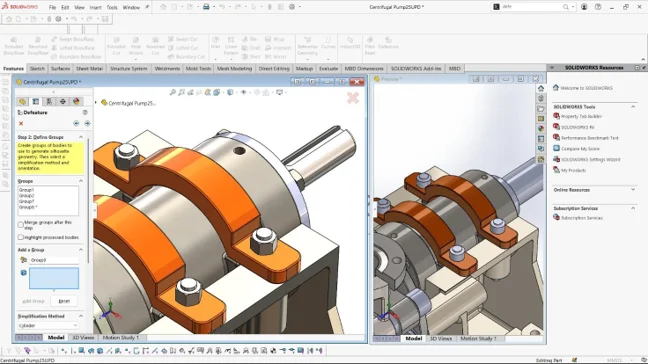Open the DimXpertManager crosshair tab icon
This screenshot has height=364, width=648.
pyautogui.click(x=63, y=101)
